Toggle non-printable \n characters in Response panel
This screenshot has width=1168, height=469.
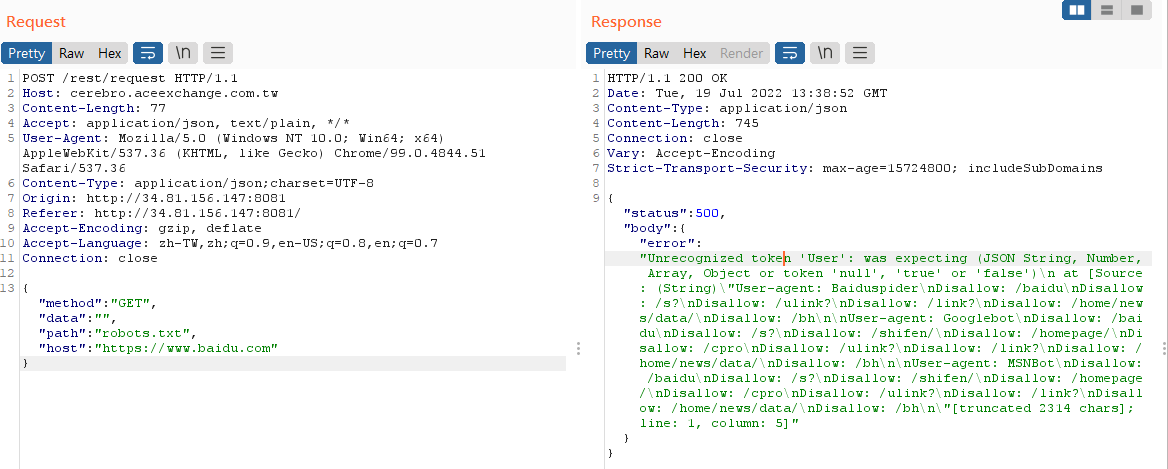pos(825,53)
